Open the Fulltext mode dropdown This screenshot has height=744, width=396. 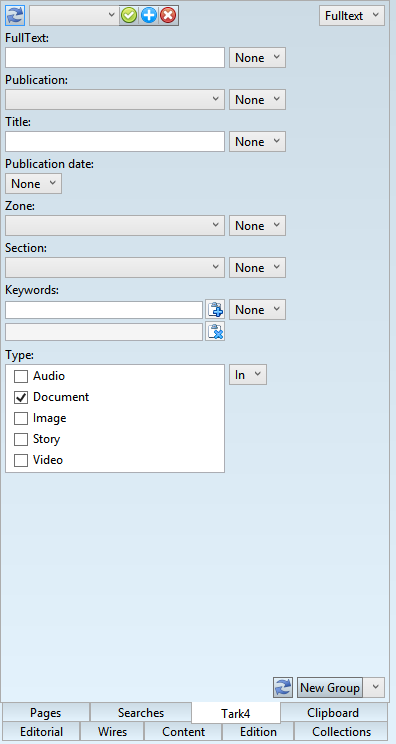click(x=351, y=16)
